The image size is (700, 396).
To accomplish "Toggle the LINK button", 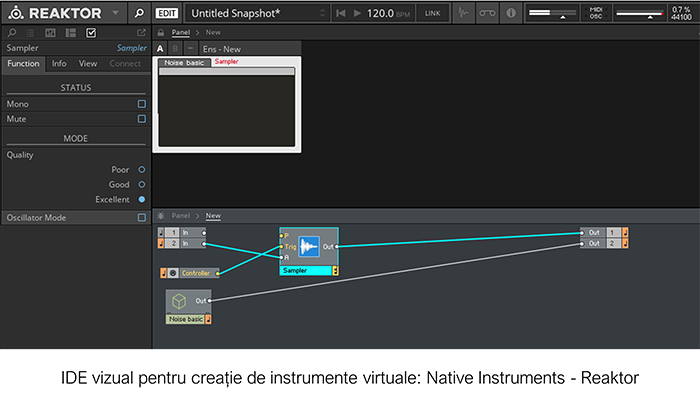I will pos(432,13).
